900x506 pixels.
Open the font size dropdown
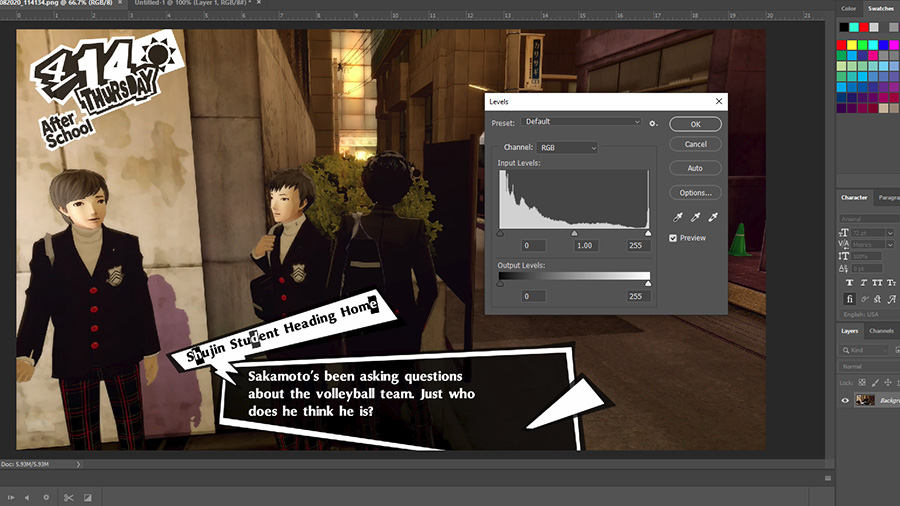click(x=890, y=233)
